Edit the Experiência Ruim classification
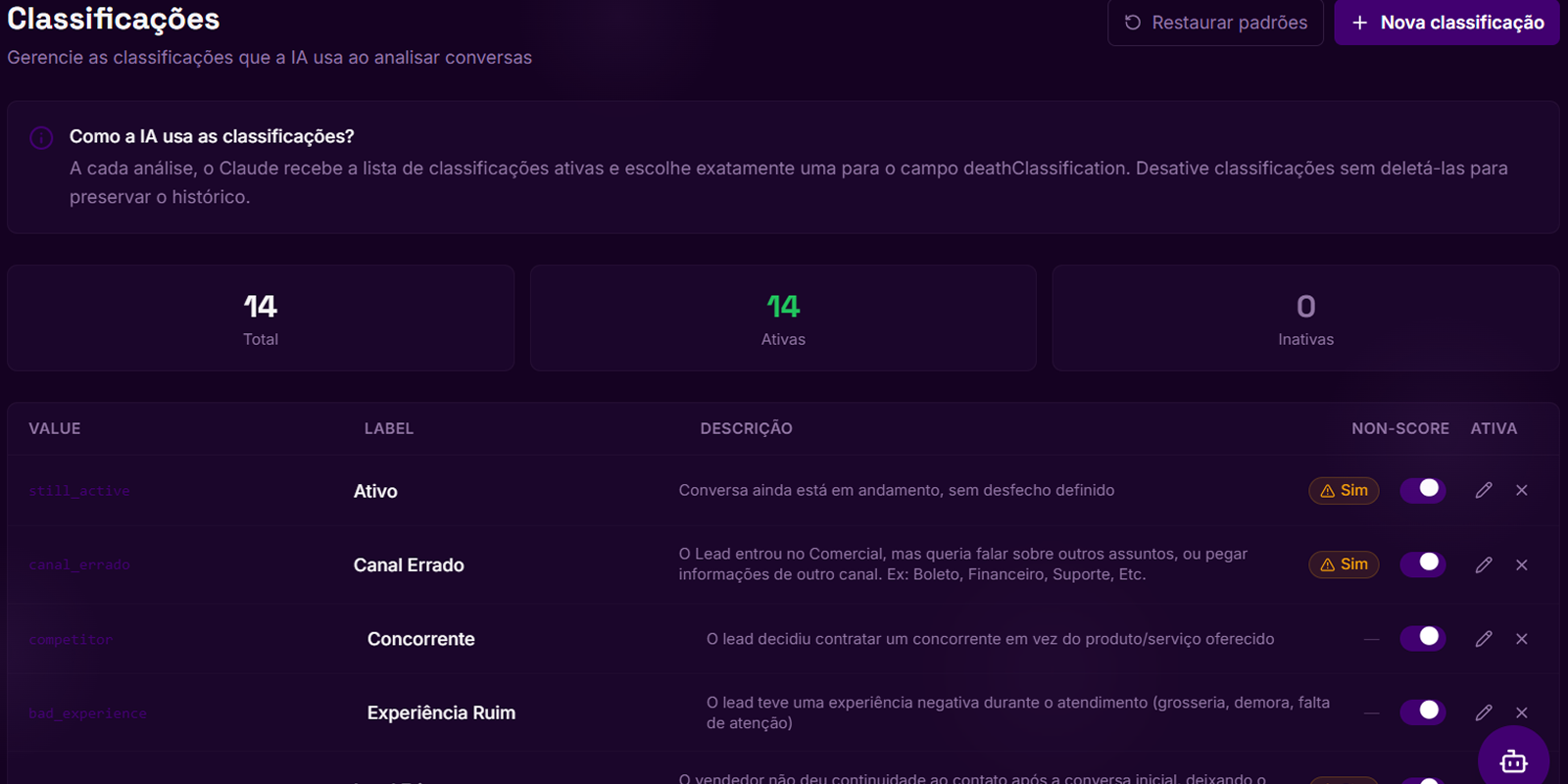Screen dimensions: 1568x784 pyautogui.click(x=1484, y=712)
